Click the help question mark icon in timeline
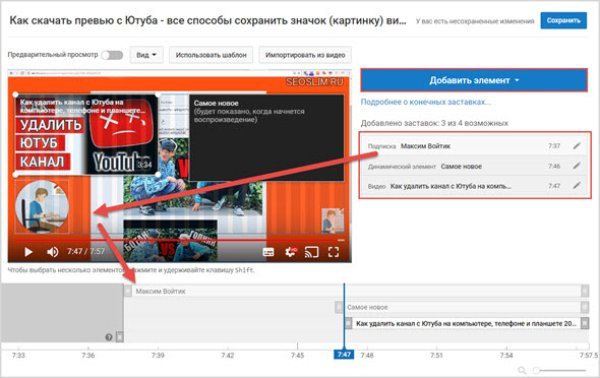 tap(109, 337)
